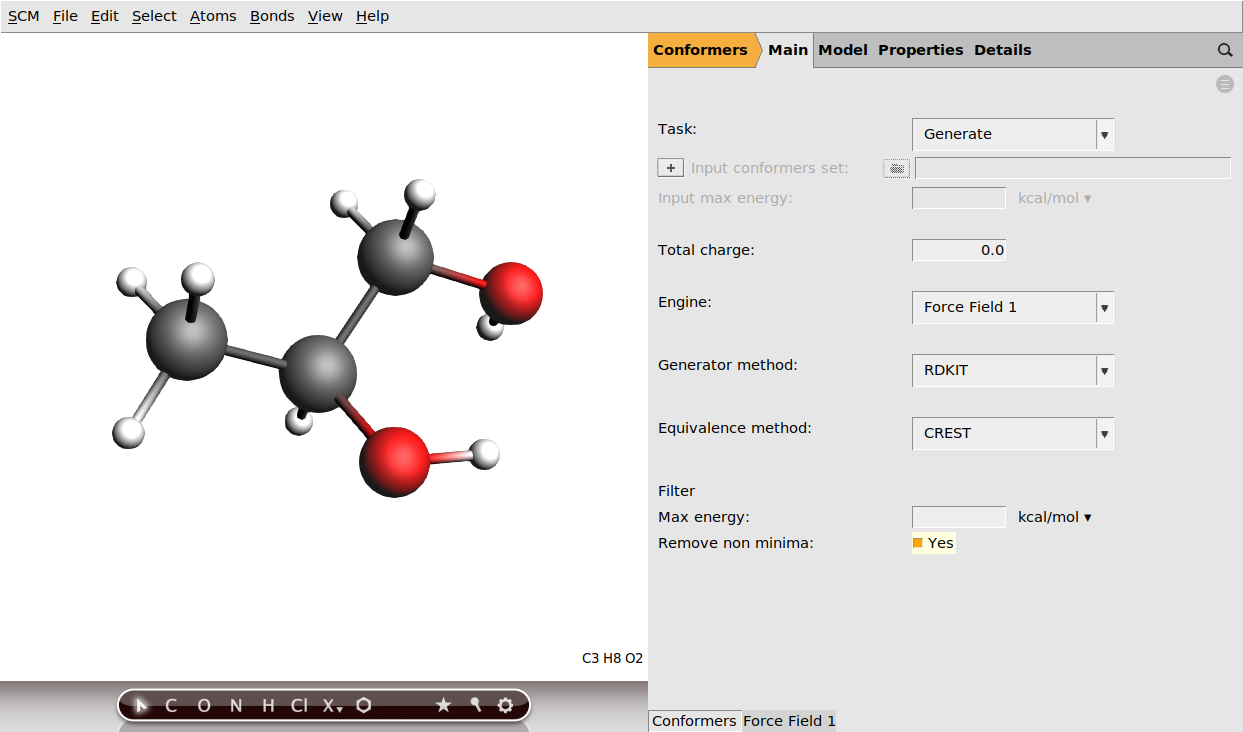This screenshot has width=1243, height=732.
Task: Select the mouse pointer selection tool
Action: click(140, 705)
